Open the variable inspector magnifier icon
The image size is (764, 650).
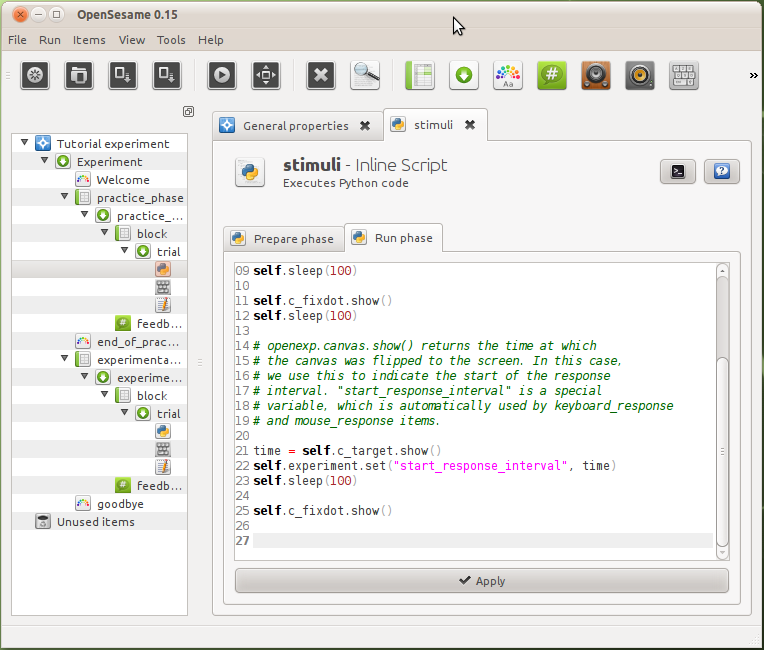click(x=365, y=75)
